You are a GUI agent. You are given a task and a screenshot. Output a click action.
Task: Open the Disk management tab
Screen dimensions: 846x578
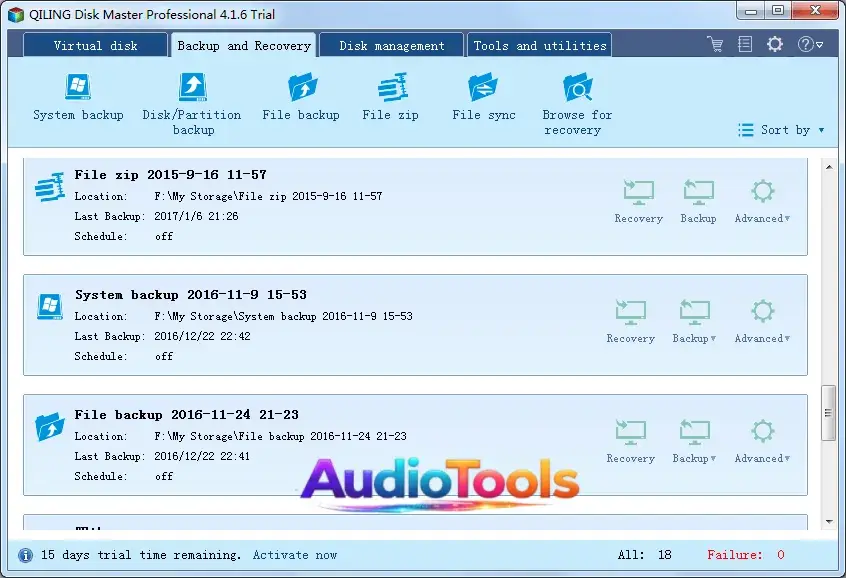pos(392,45)
